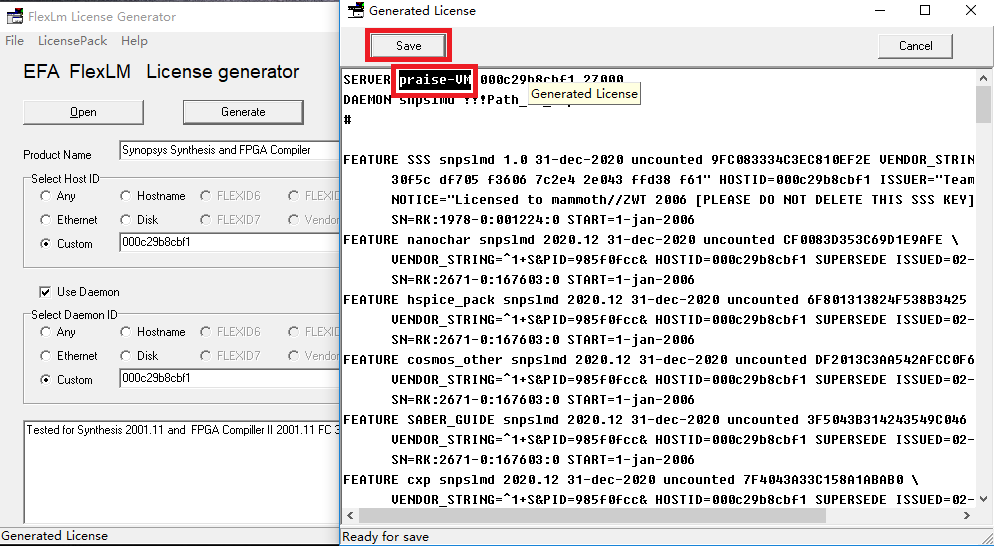Image resolution: width=994 pixels, height=546 pixels.
Task: Click the FEATURE cosmos_other line
Action: (x=659, y=360)
